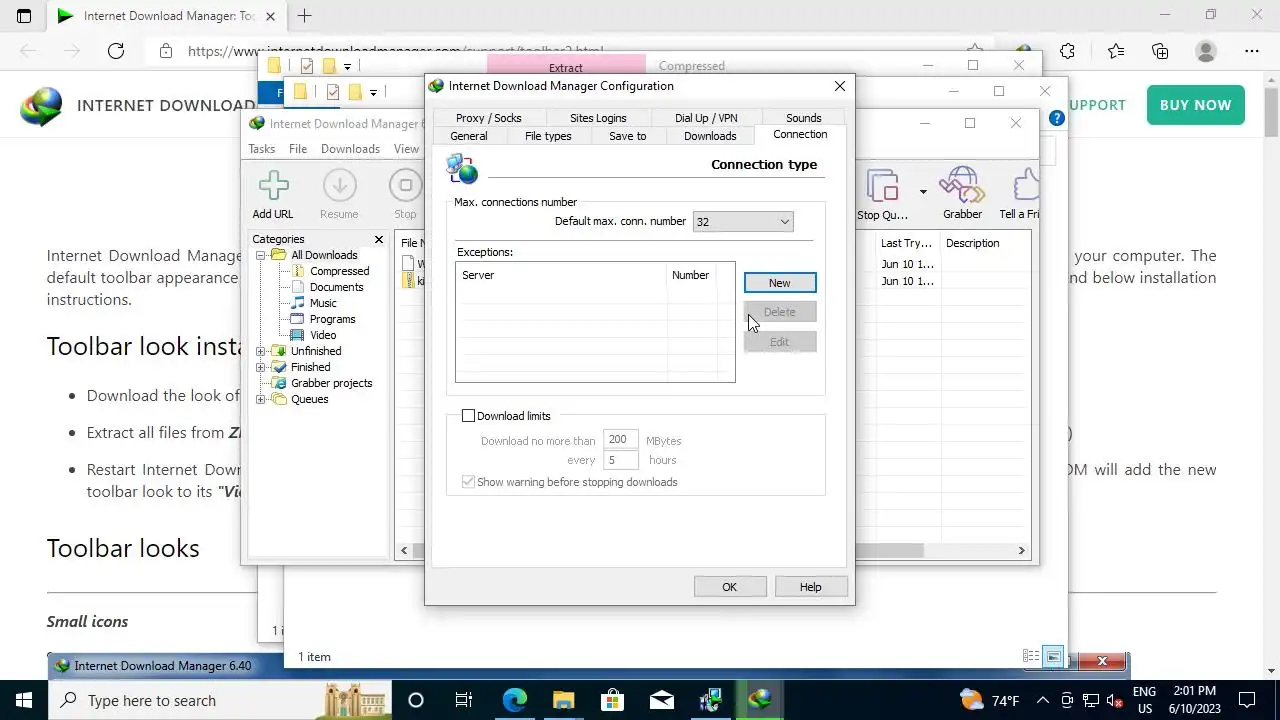This screenshot has height=720, width=1280.
Task: Open Microsoft Store from the taskbar
Action: (x=612, y=700)
